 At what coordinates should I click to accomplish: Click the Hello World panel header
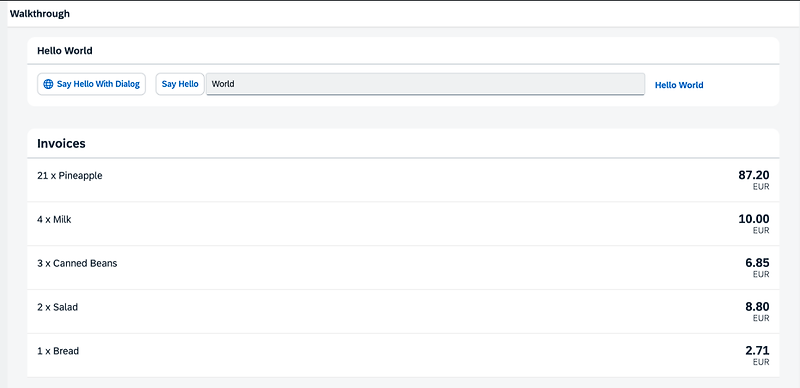click(x=403, y=51)
